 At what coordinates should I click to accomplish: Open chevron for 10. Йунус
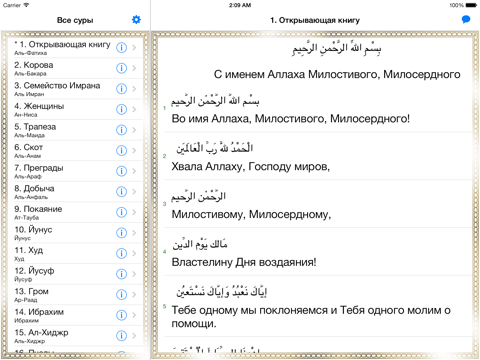[134, 233]
